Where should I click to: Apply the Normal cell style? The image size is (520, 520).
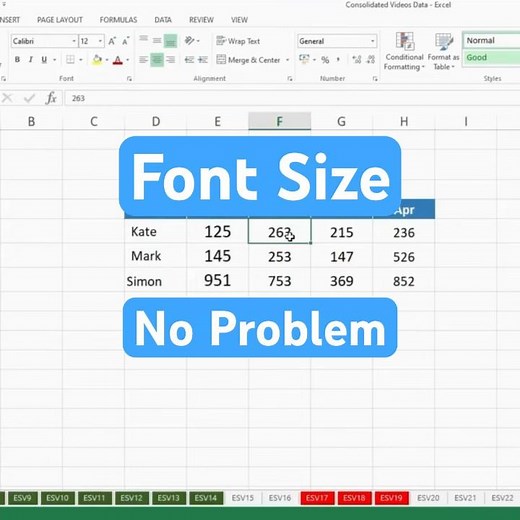click(x=491, y=41)
